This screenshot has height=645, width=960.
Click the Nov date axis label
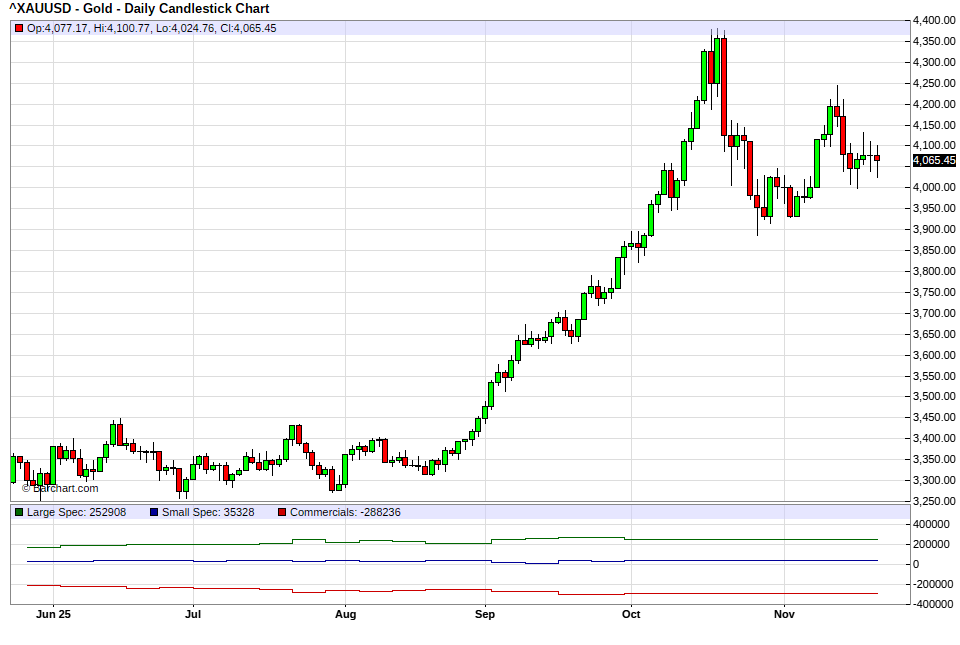tap(784, 614)
